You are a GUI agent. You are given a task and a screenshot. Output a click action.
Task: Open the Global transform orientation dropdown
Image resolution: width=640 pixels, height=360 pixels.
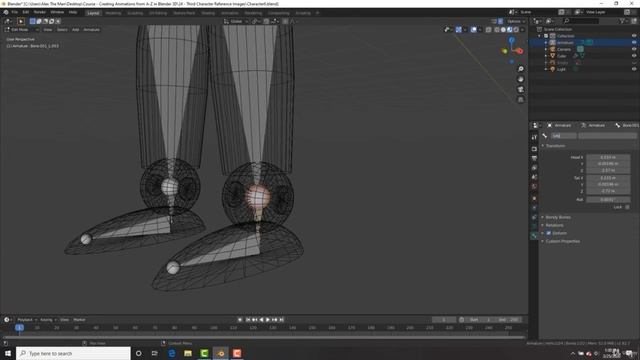point(236,21)
